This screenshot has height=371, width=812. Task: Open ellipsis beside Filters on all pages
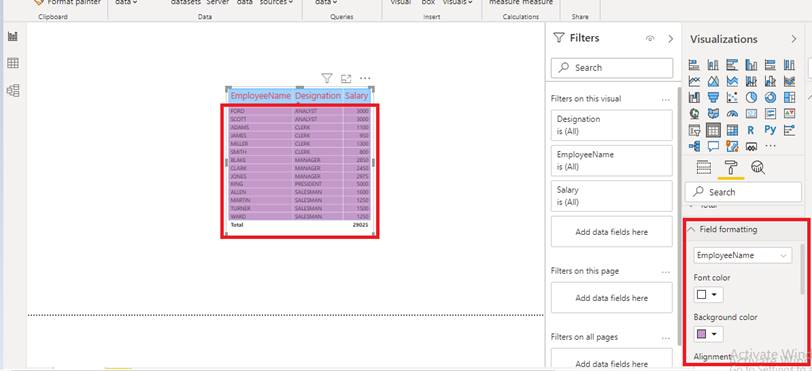666,337
